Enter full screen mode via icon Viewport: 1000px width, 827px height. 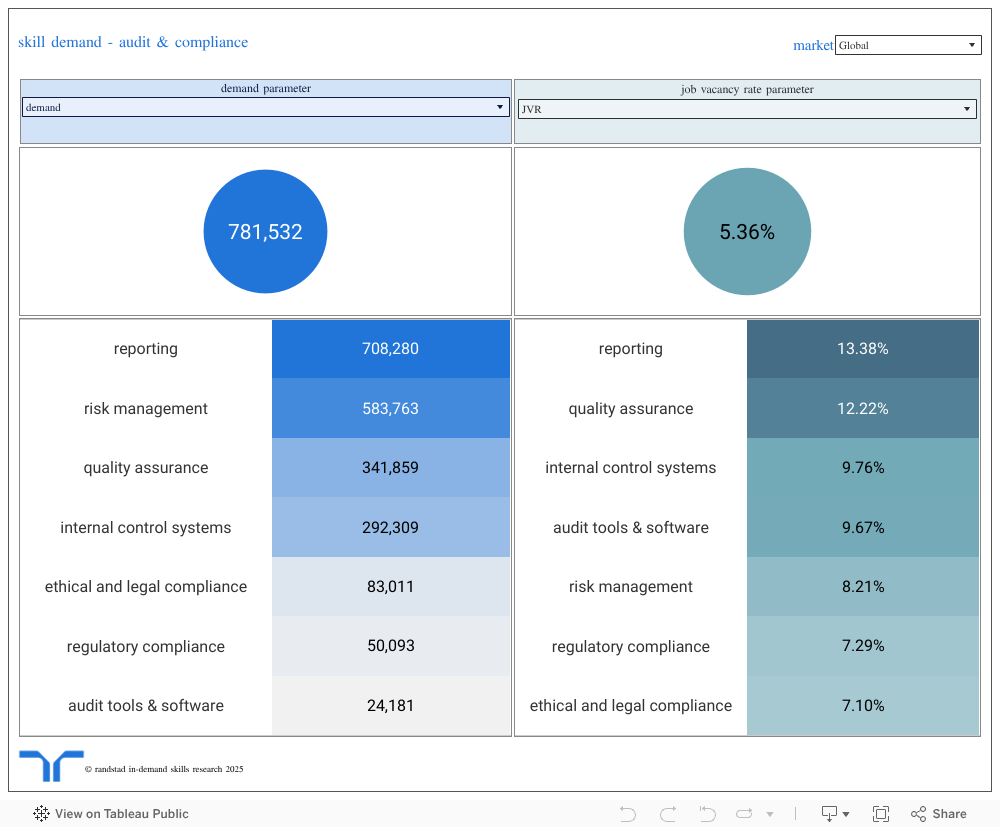881,814
